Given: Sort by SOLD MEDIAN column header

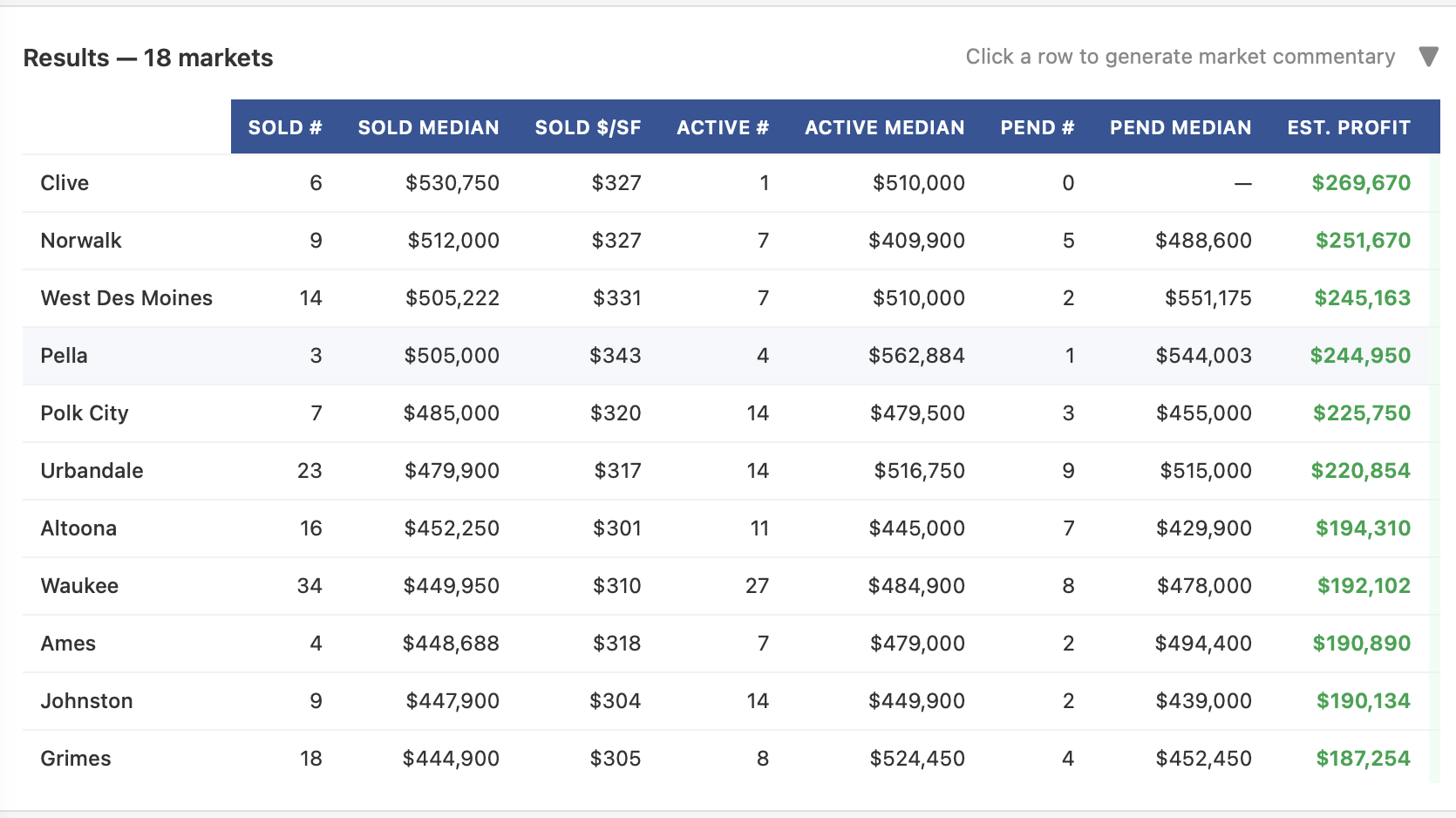Looking at the screenshot, I should 427,126.
